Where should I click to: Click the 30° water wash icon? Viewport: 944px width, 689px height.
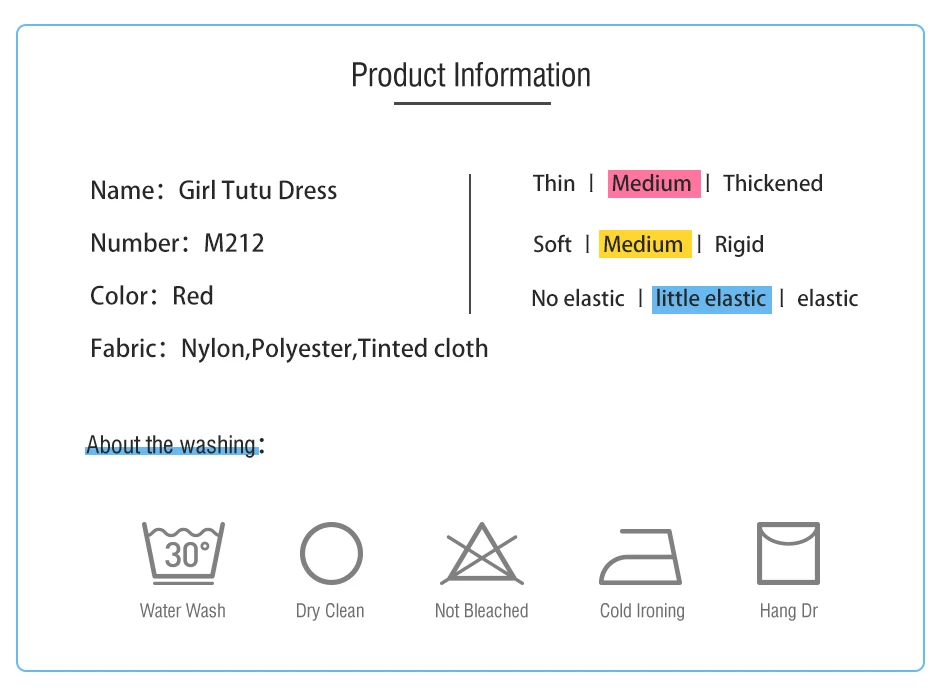pos(184,553)
